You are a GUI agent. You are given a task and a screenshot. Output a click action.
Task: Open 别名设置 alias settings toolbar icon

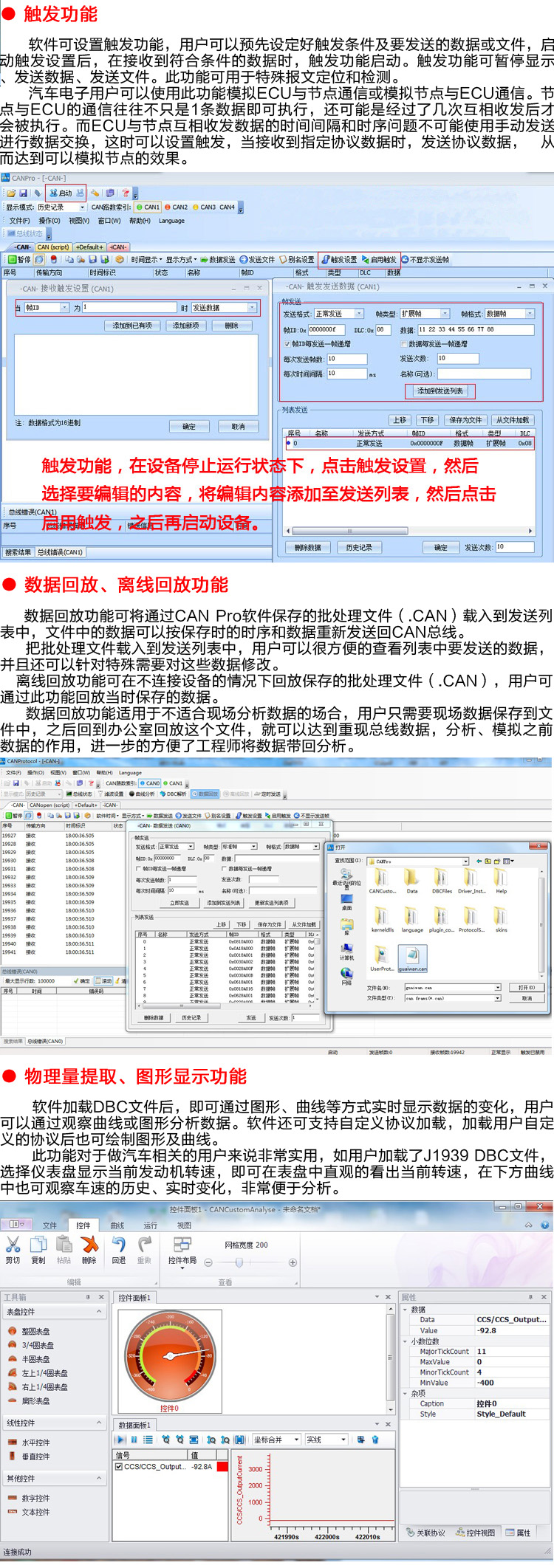[296, 259]
